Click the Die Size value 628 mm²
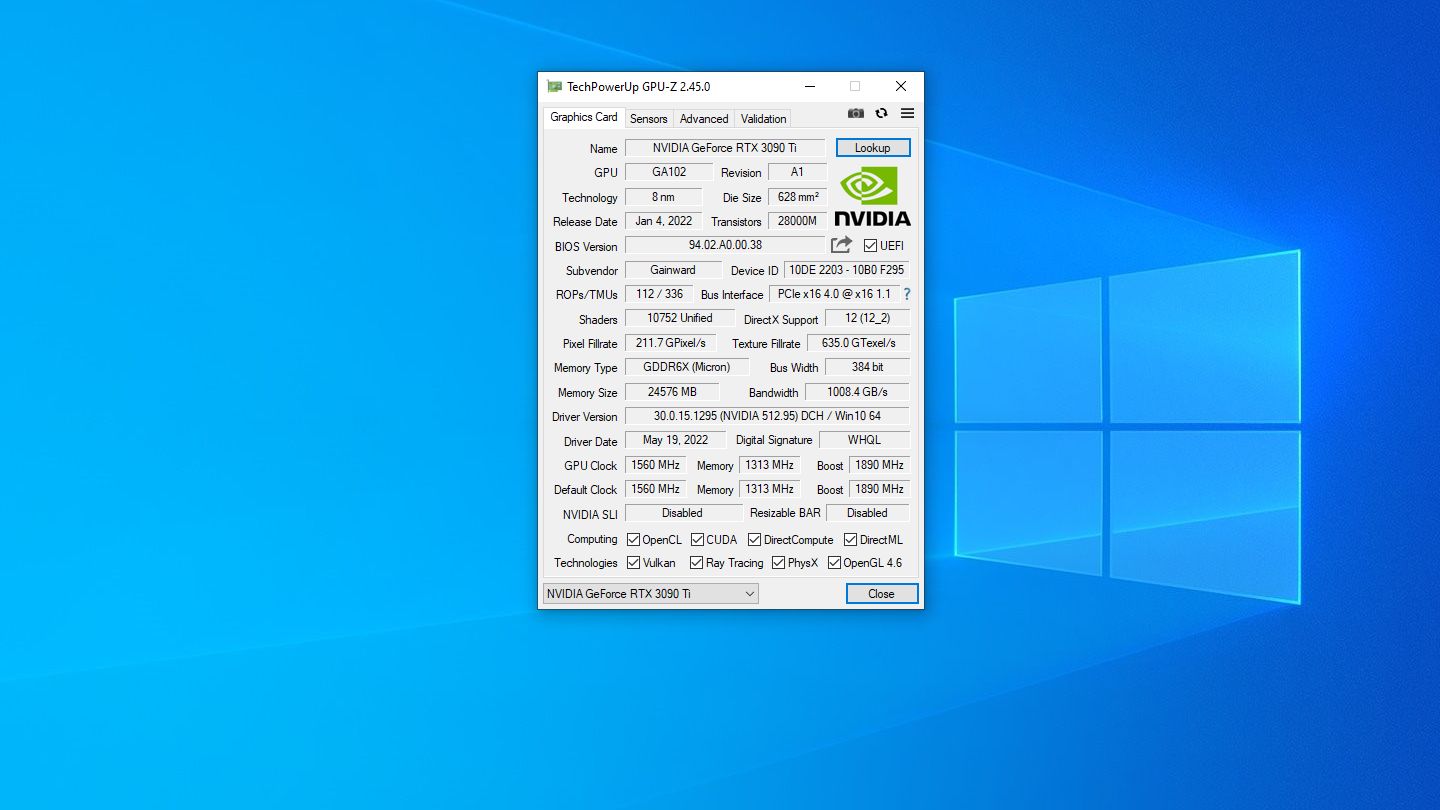Image resolution: width=1440 pixels, height=810 pixels. point(797,197)
